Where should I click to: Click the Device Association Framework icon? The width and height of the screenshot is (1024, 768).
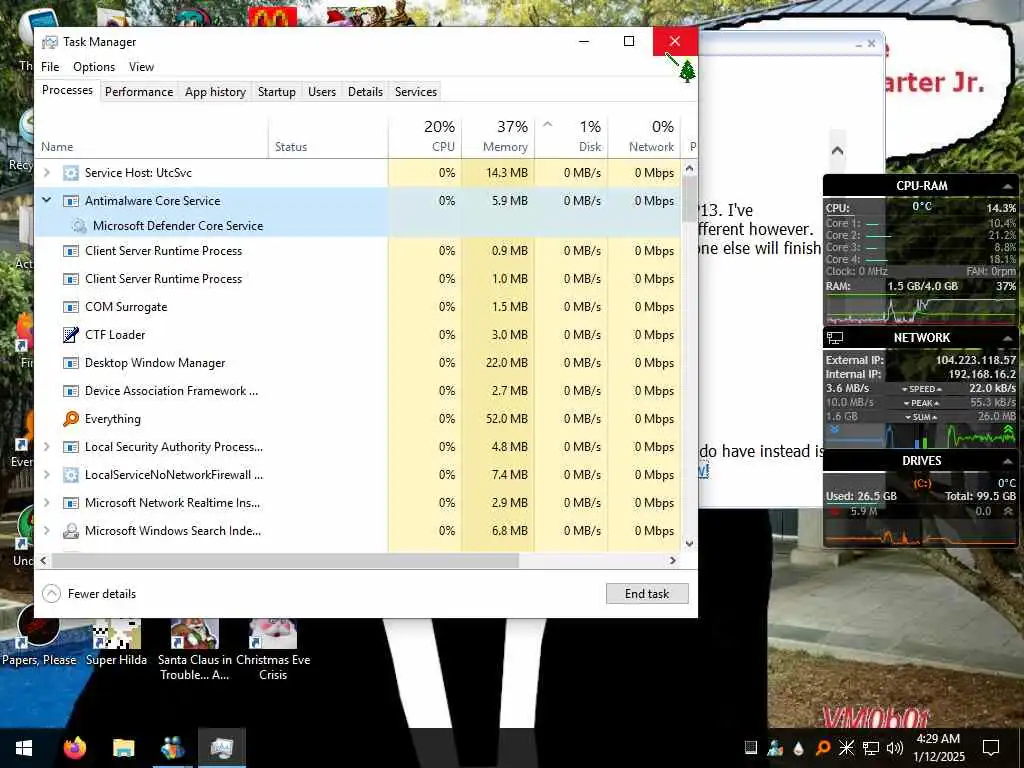point(71,391)
